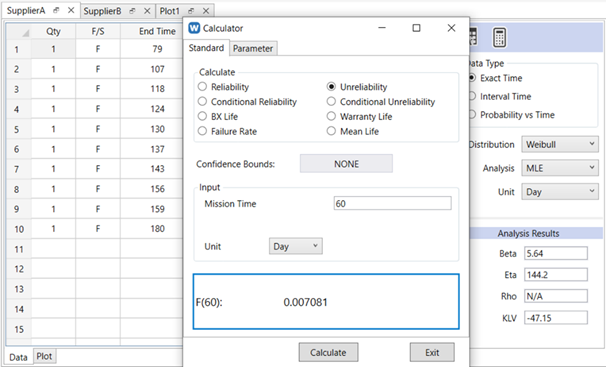The height and width of the screenshot is (367, 606).
Task: Close the Calculator dialog window
Action: [451, 28]
